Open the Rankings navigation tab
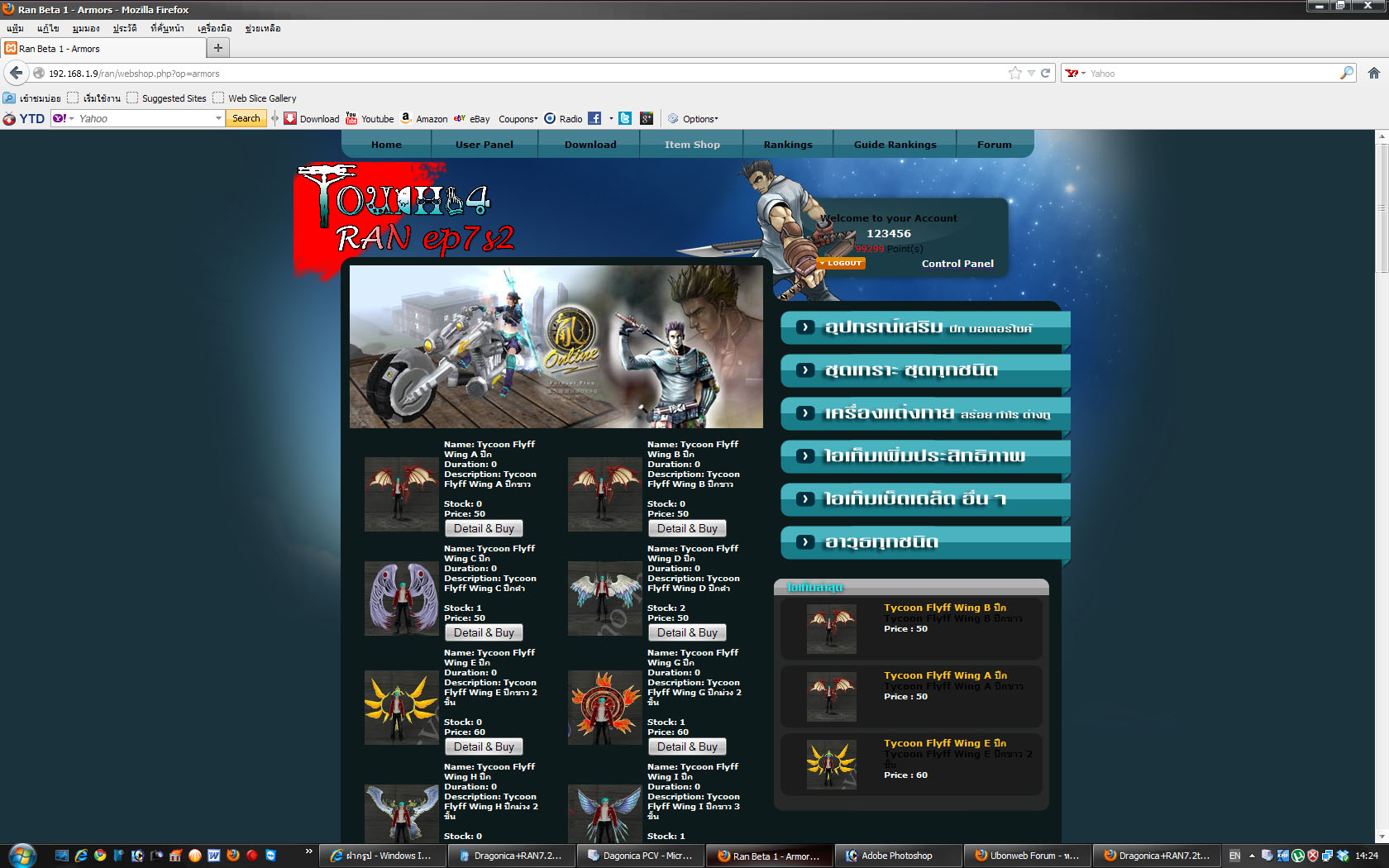1389x868 pixels. (x=788, y=145)
